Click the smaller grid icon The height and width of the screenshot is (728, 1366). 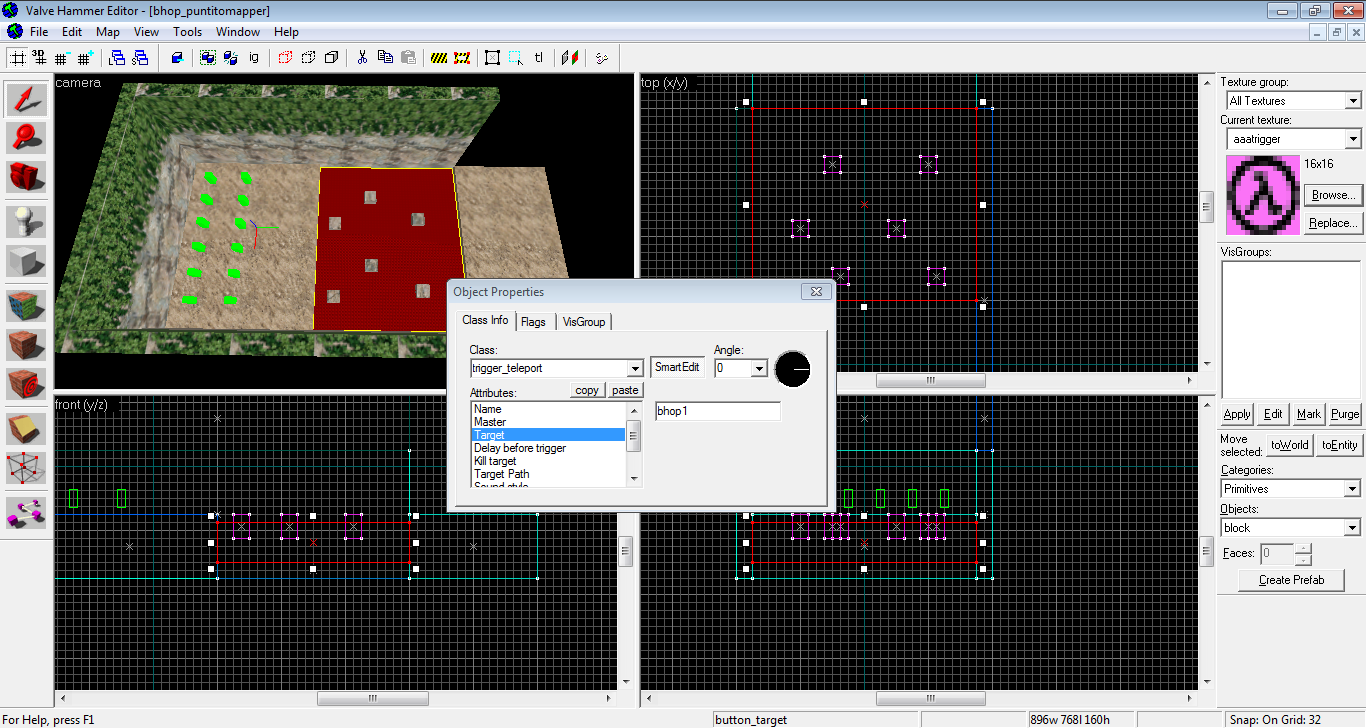62,58
